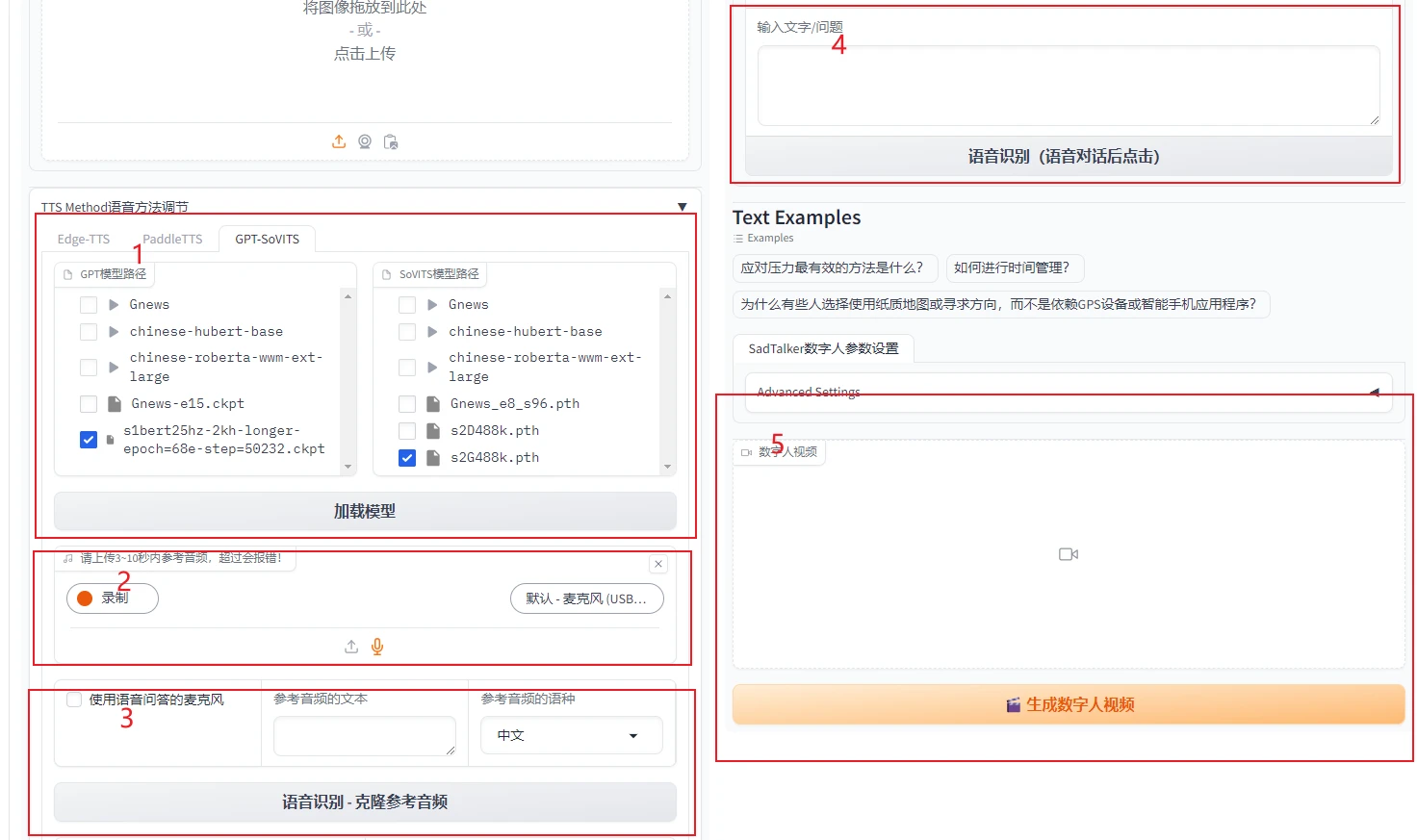Click the webcam capture icon

point(365,141)
